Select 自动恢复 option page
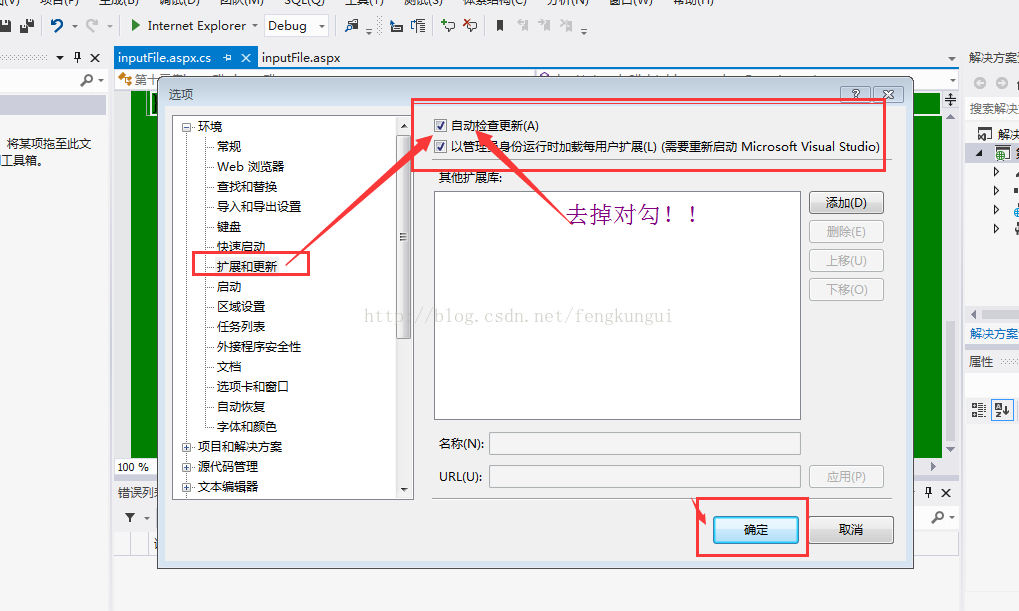Screen dimensions: 1019x611 (241, 407)
